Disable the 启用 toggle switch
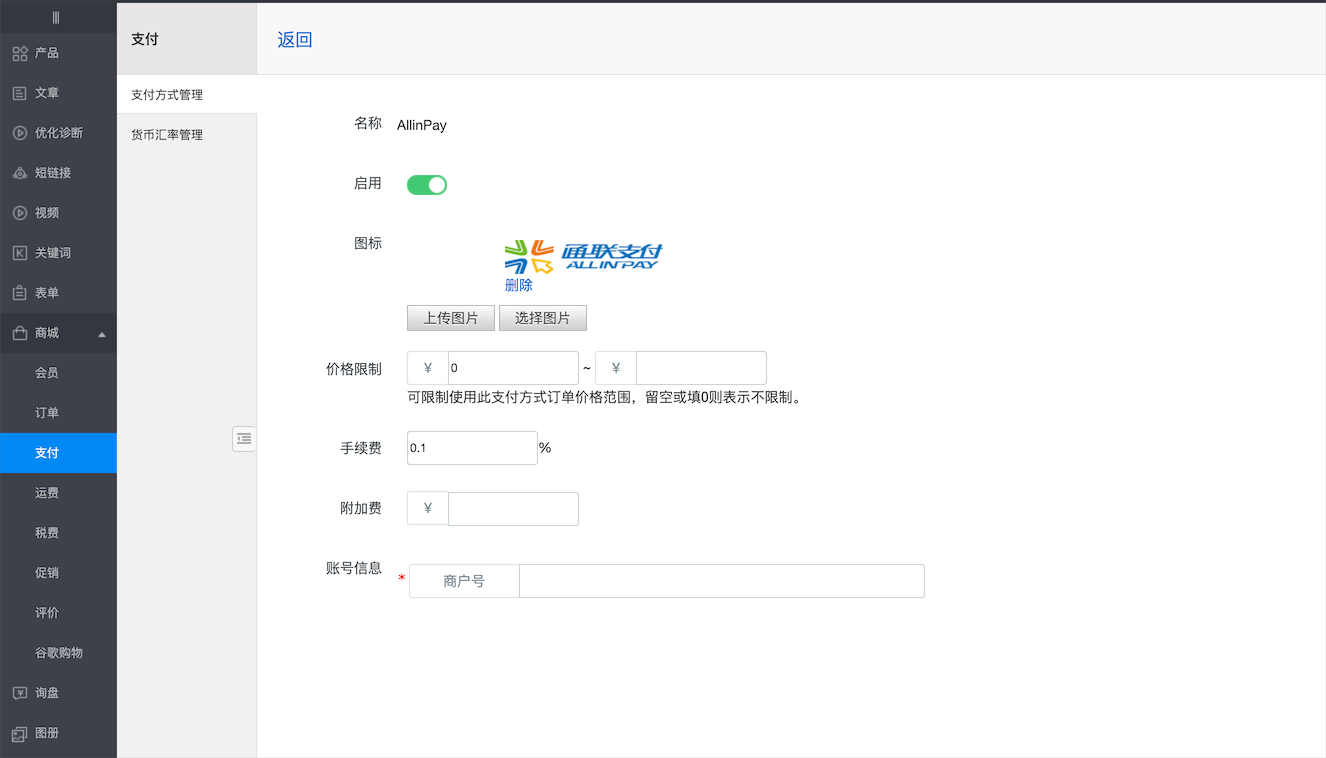1326x758 pixels. point(427,185)
